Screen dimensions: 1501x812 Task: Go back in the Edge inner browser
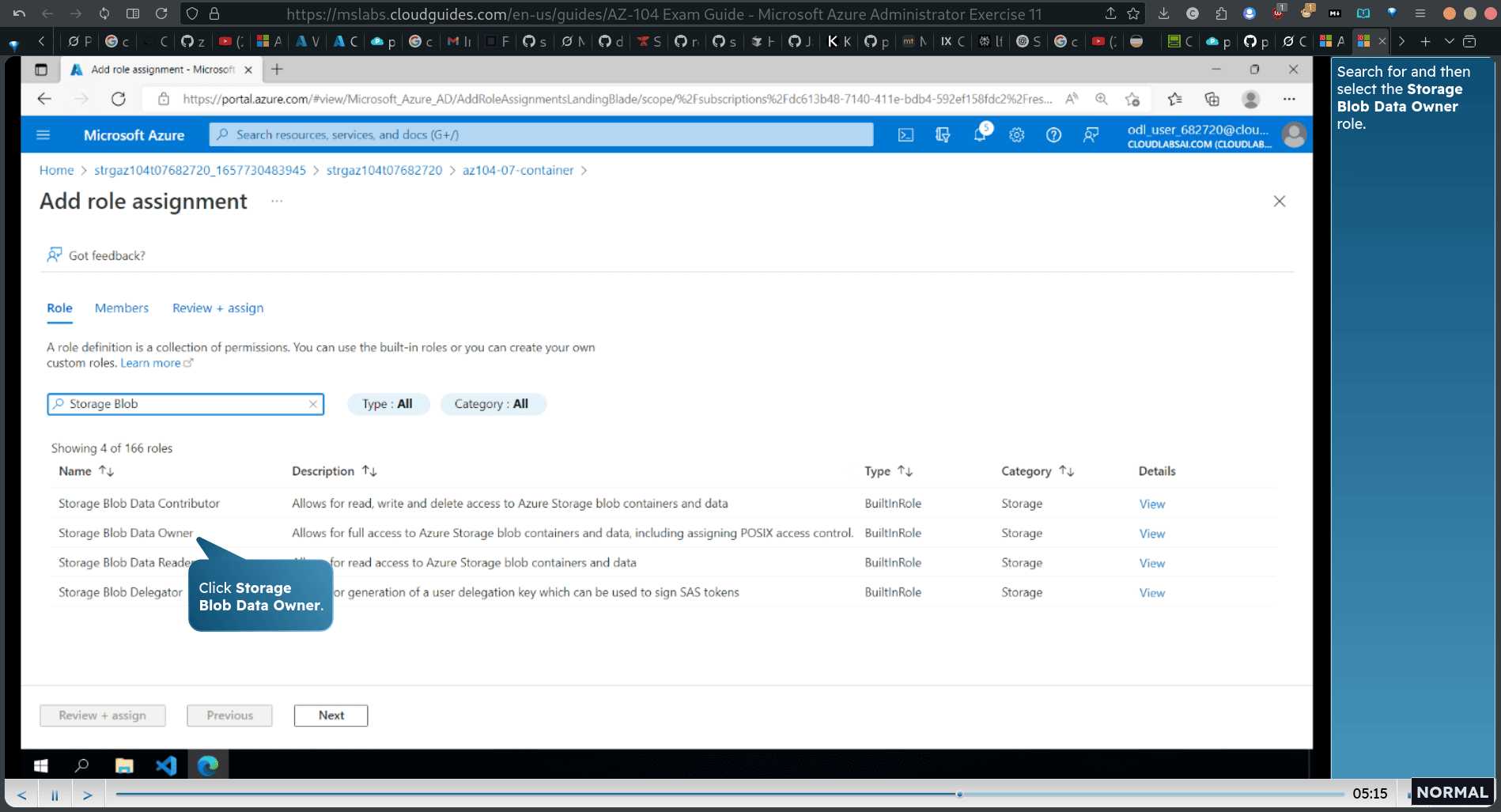44,99
